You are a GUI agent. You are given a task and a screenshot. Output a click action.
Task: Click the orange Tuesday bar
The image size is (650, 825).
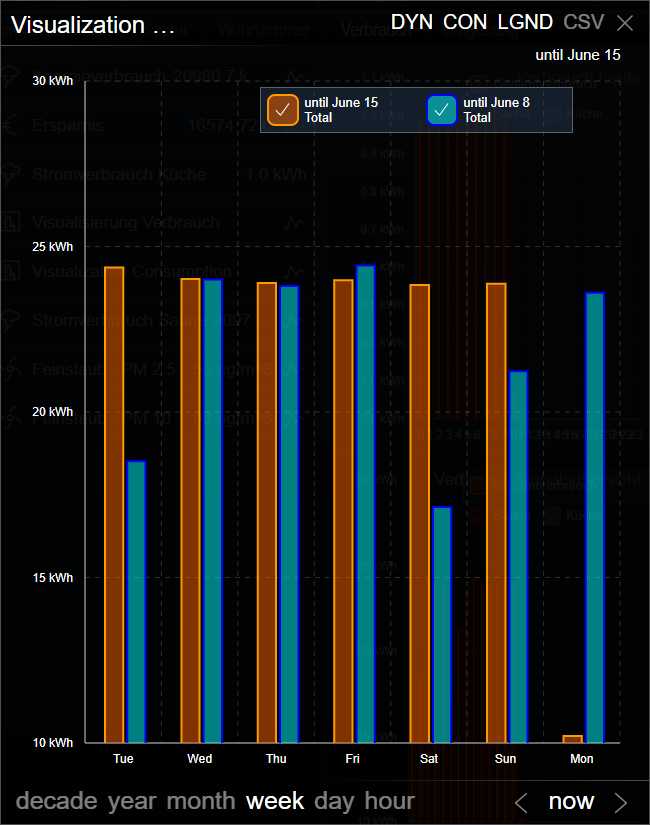pos(114,505)
